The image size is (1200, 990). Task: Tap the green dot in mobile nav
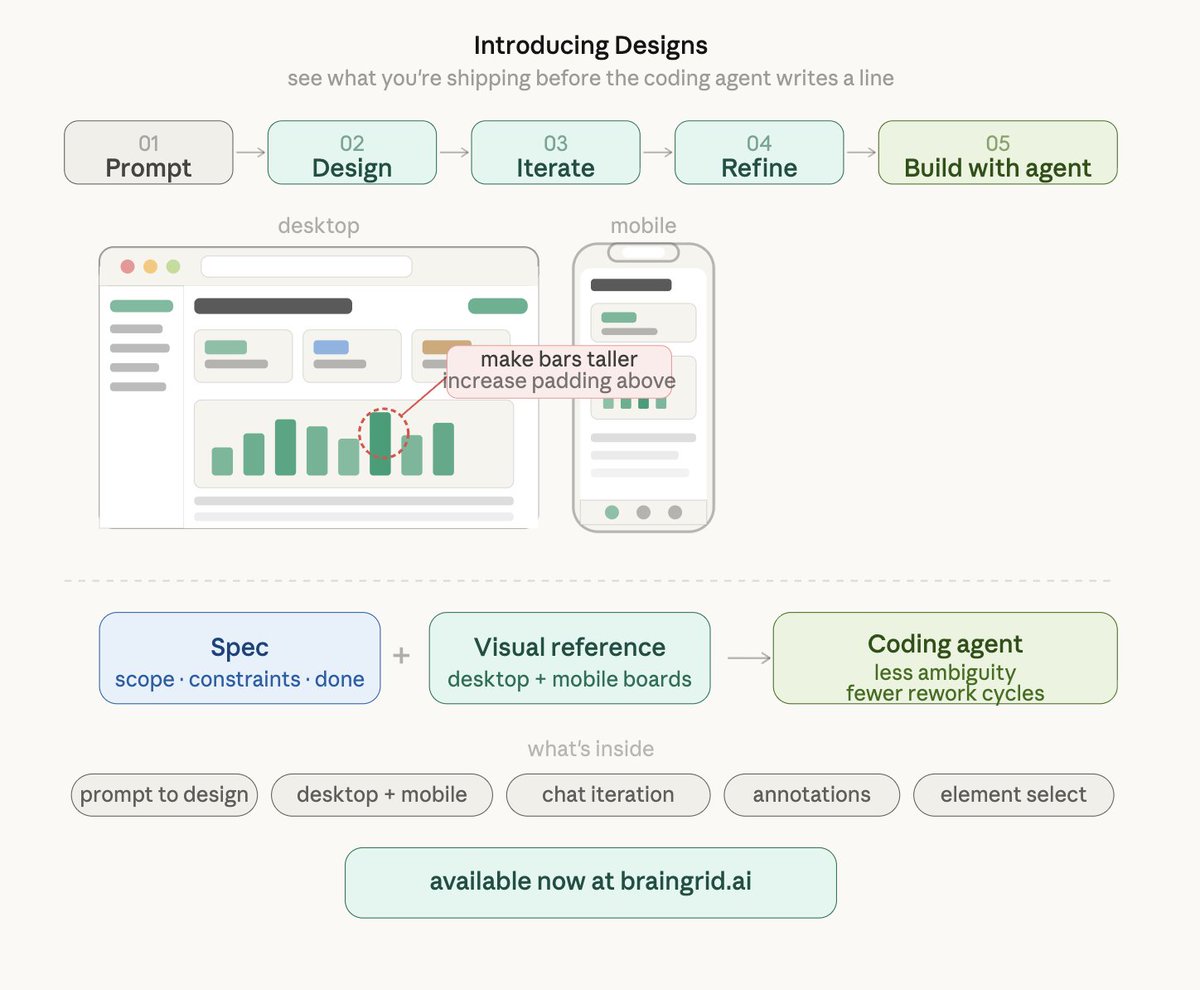tap(612, 512)
